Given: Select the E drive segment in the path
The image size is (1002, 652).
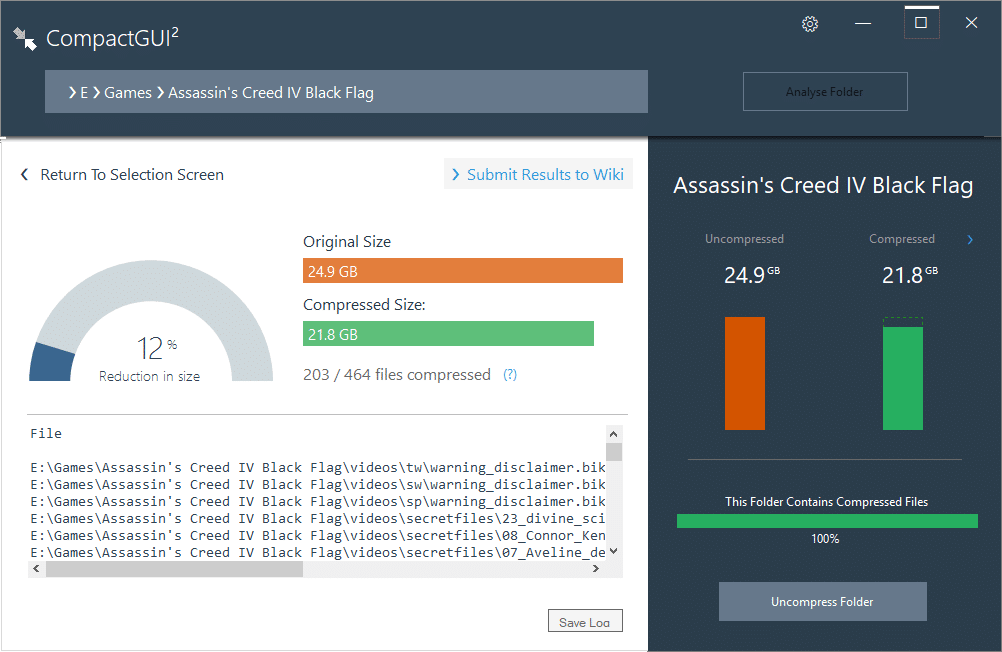Looking at the screenshot, I should tap(84, 93).
